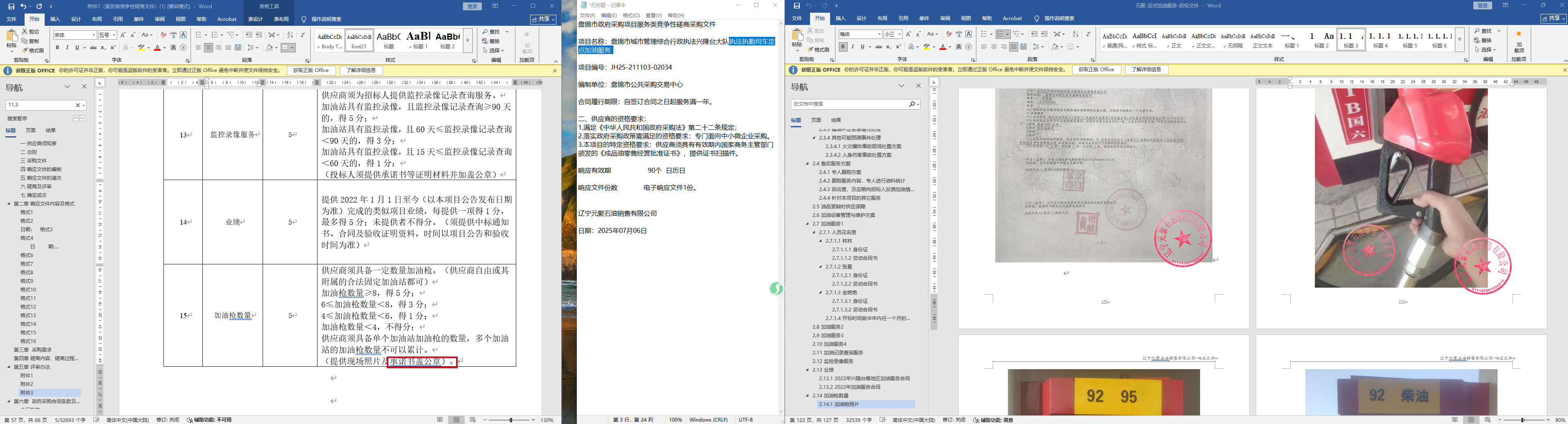Click the red font color swatch in left Word
This screenshot has width=1568, height=424.
click(157, 47)
